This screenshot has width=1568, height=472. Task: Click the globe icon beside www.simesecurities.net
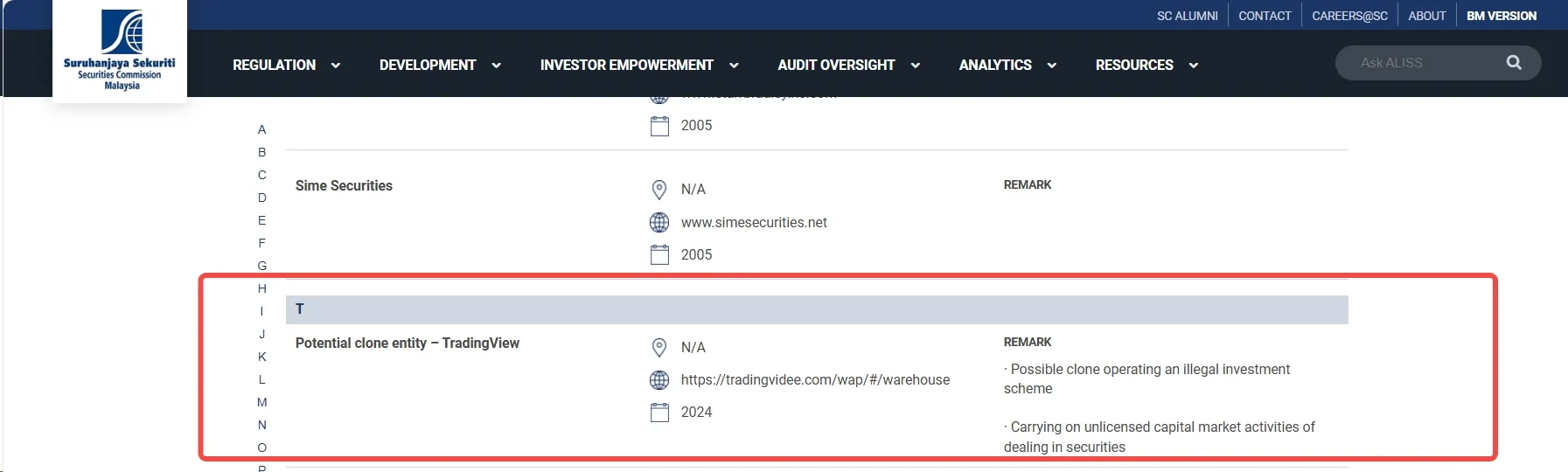click(x=659, y=223)
